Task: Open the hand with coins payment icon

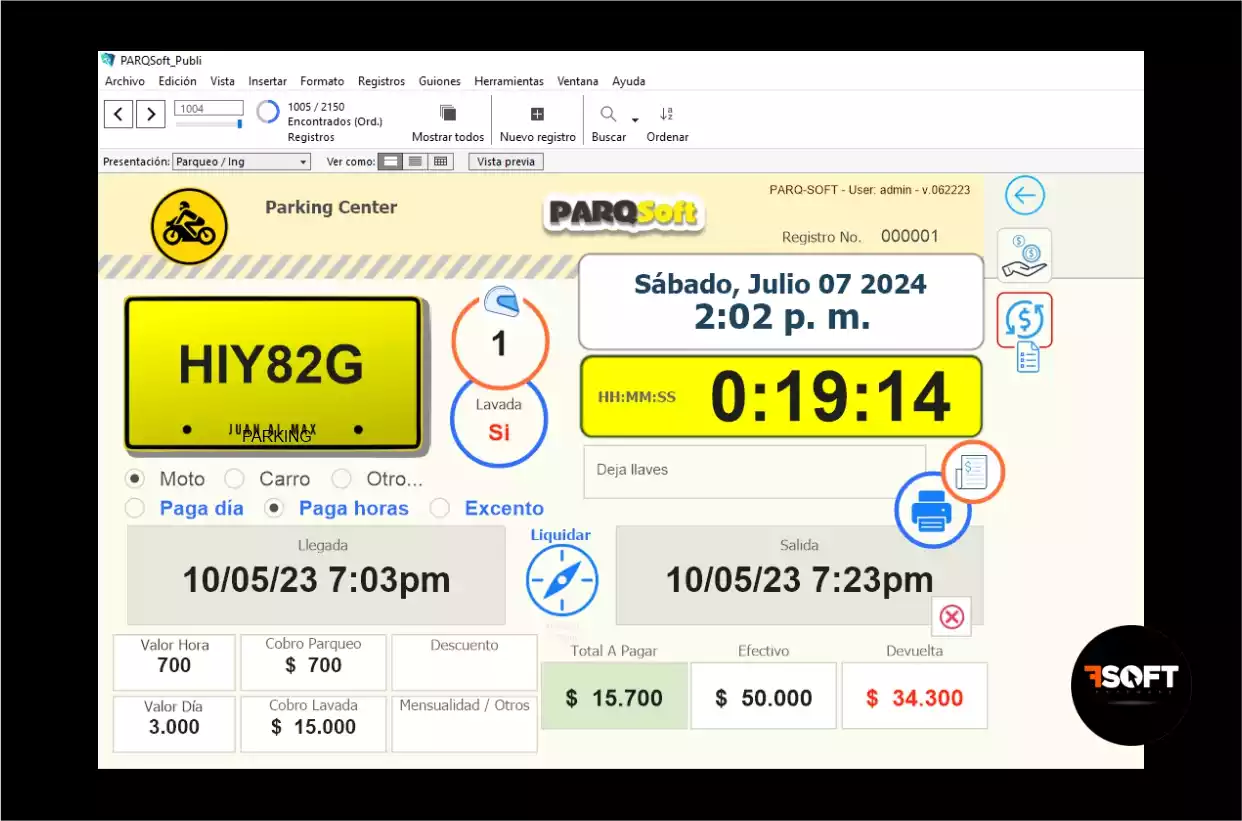Action: 1024,255
